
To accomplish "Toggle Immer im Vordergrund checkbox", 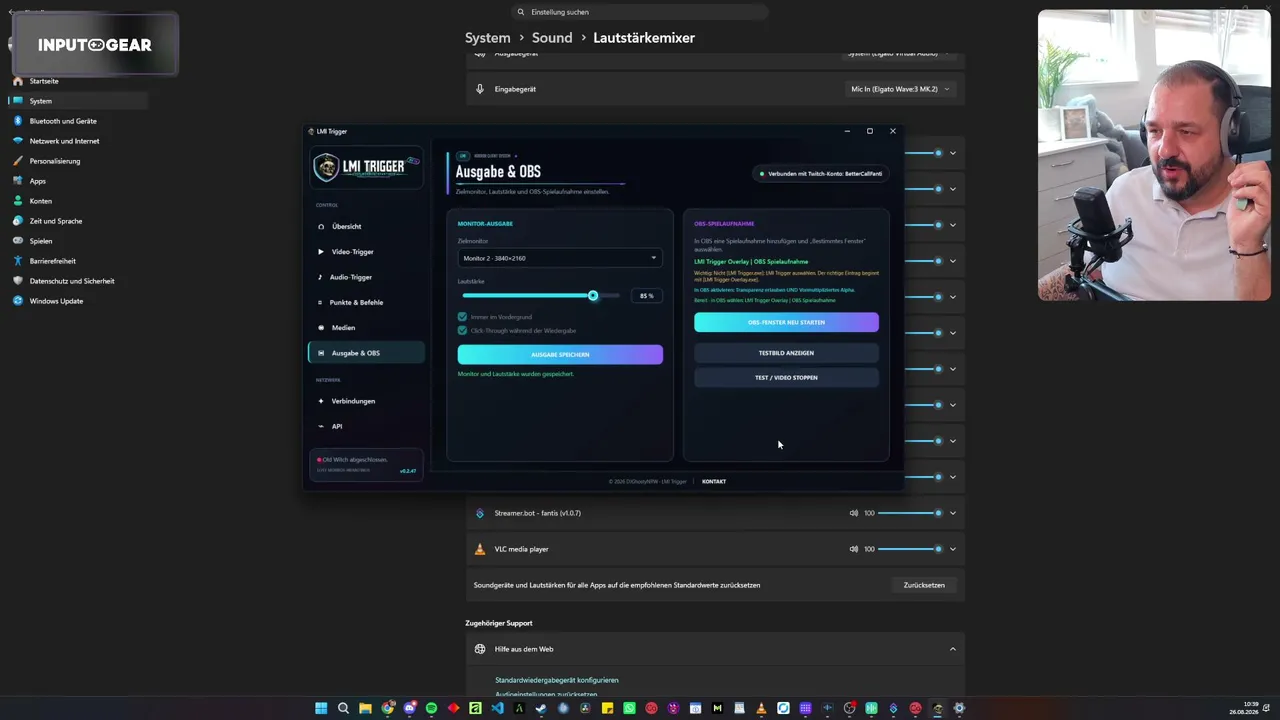I will [462, 317].
